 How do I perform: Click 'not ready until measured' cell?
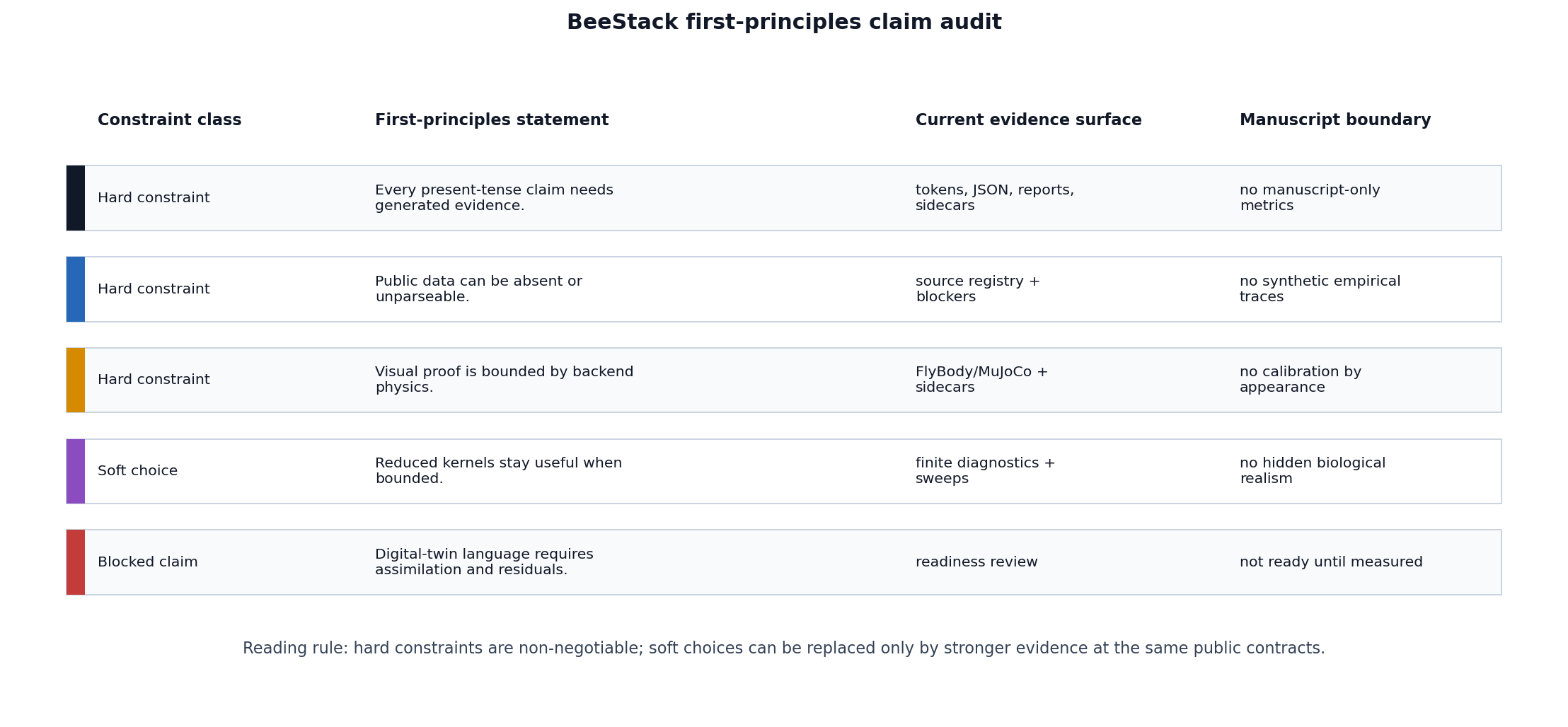[x=1331, y=562]
